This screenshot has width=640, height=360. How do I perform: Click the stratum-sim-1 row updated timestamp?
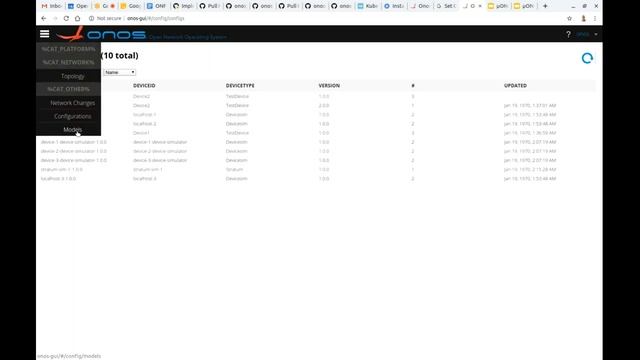point(530,169)
